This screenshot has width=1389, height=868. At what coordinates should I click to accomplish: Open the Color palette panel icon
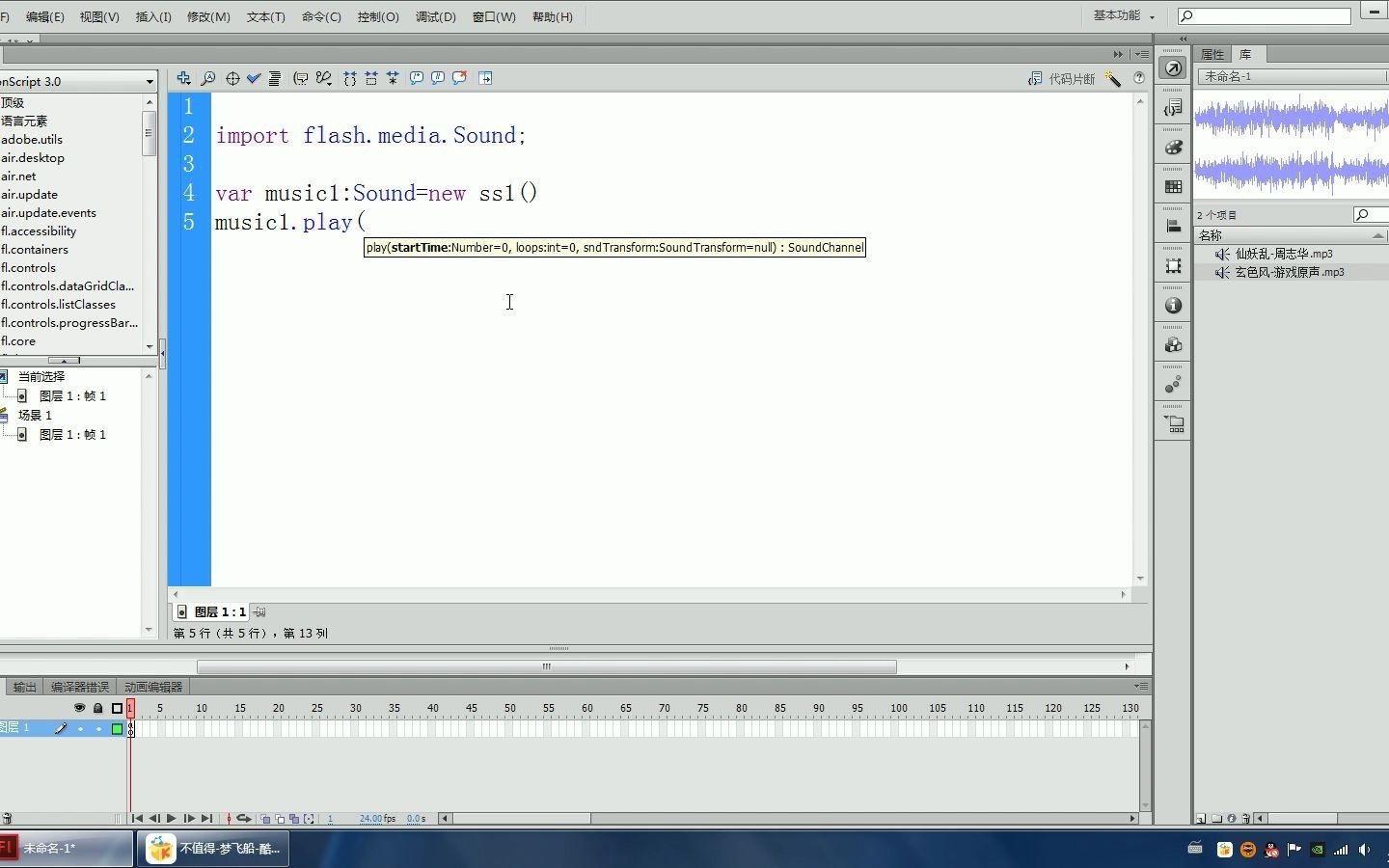[1173, 147]
